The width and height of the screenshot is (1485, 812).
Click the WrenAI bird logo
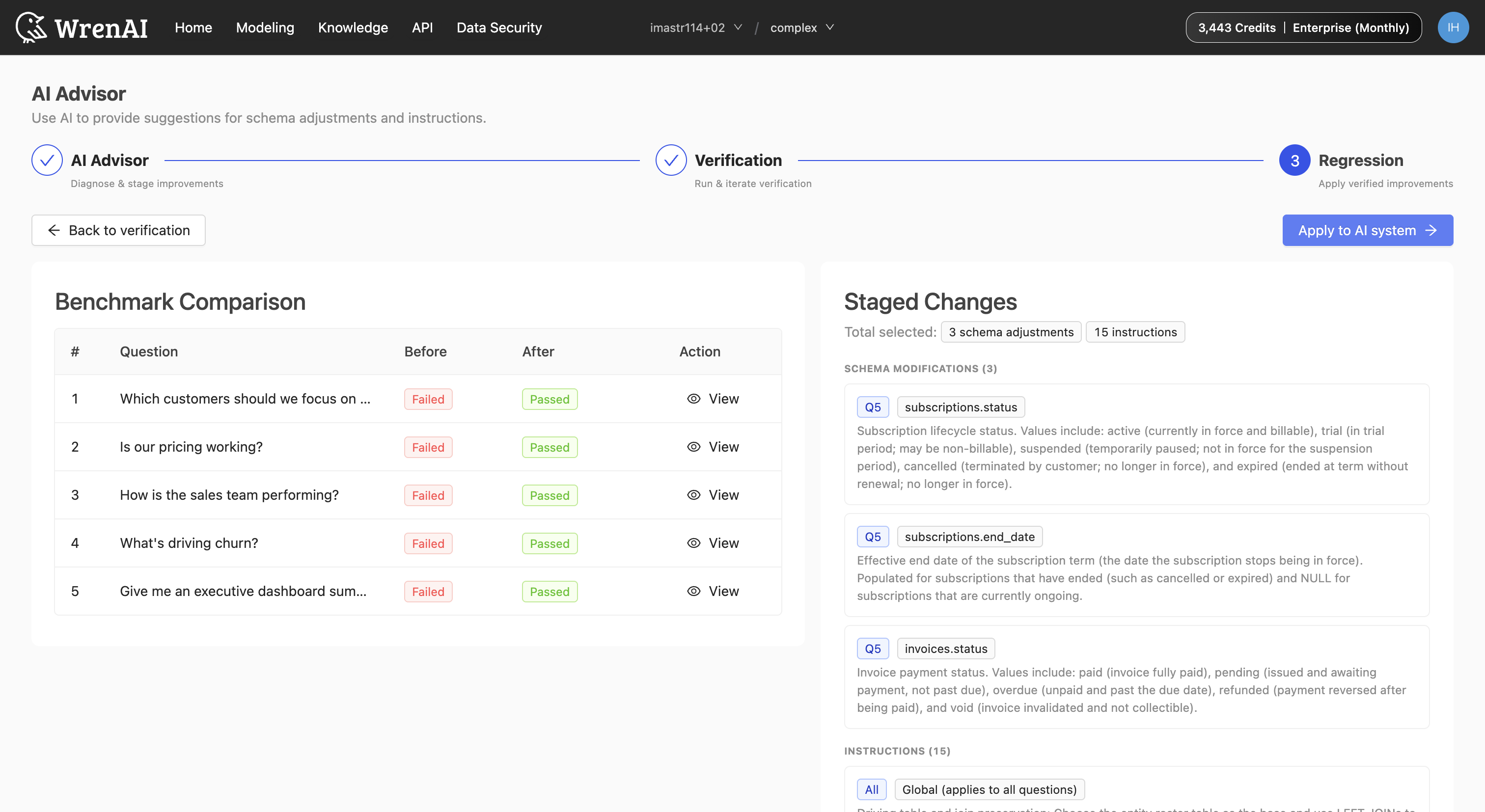[x=31, y=27]
